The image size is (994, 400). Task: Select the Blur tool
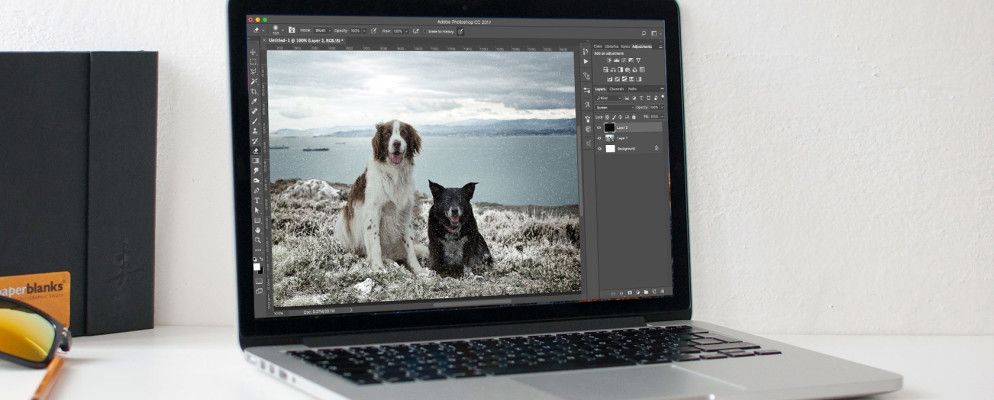coord(255,171)
